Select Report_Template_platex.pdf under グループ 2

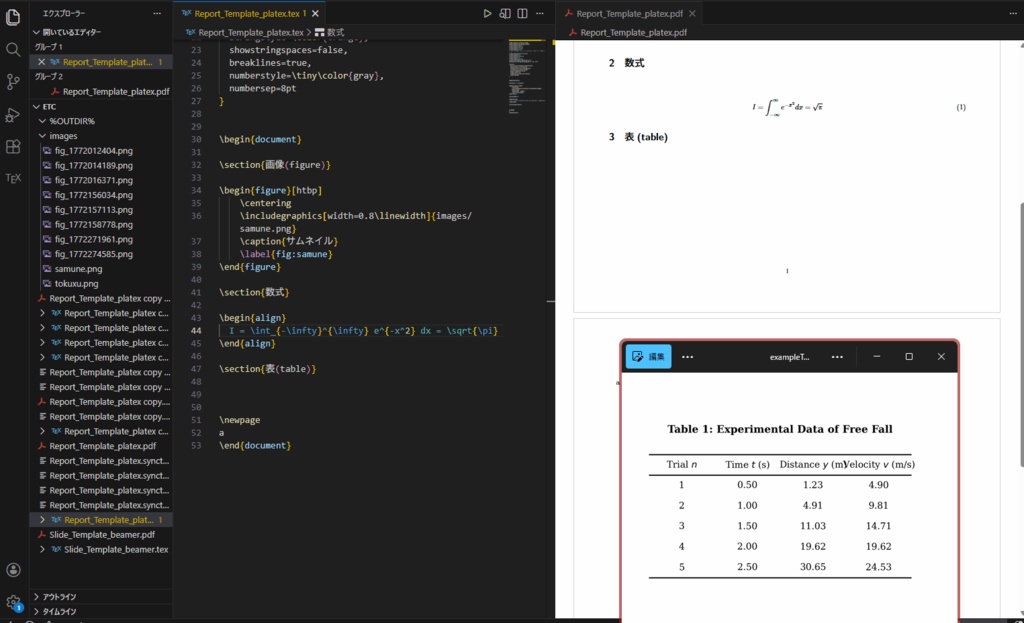pos(116,91)
